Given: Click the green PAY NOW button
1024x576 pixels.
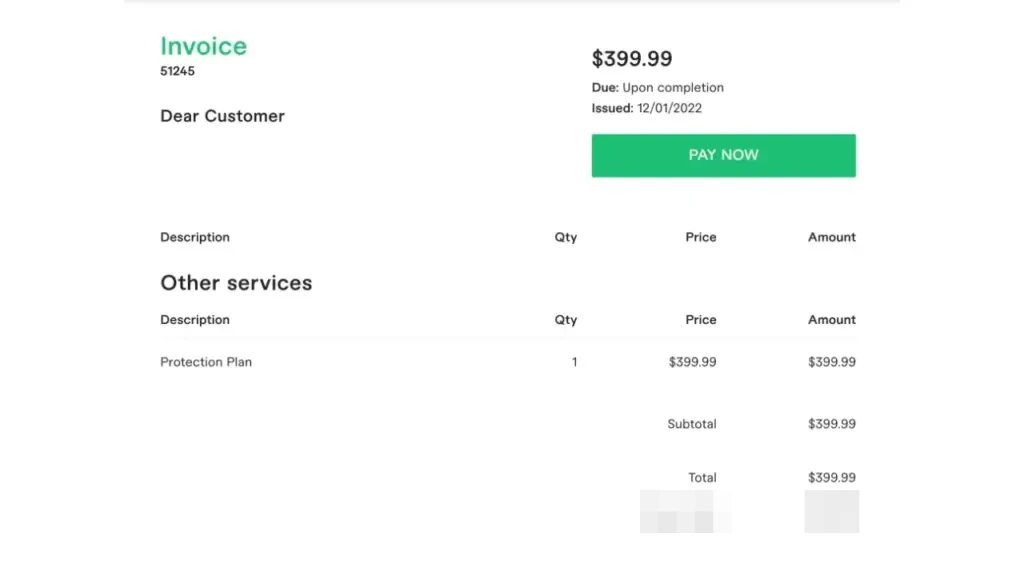Looking at the screenshot, I should 723,155.
